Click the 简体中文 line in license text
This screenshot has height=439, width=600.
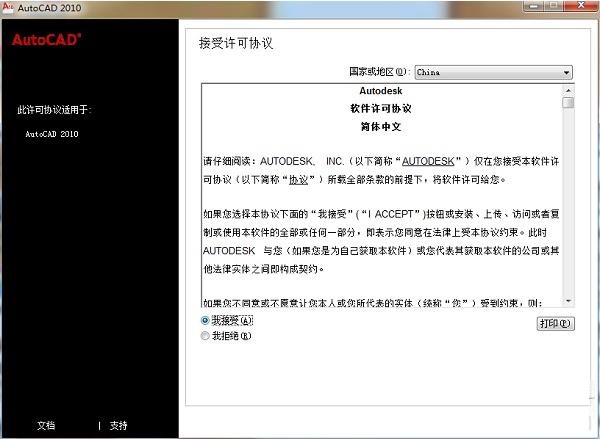point(381,127)
